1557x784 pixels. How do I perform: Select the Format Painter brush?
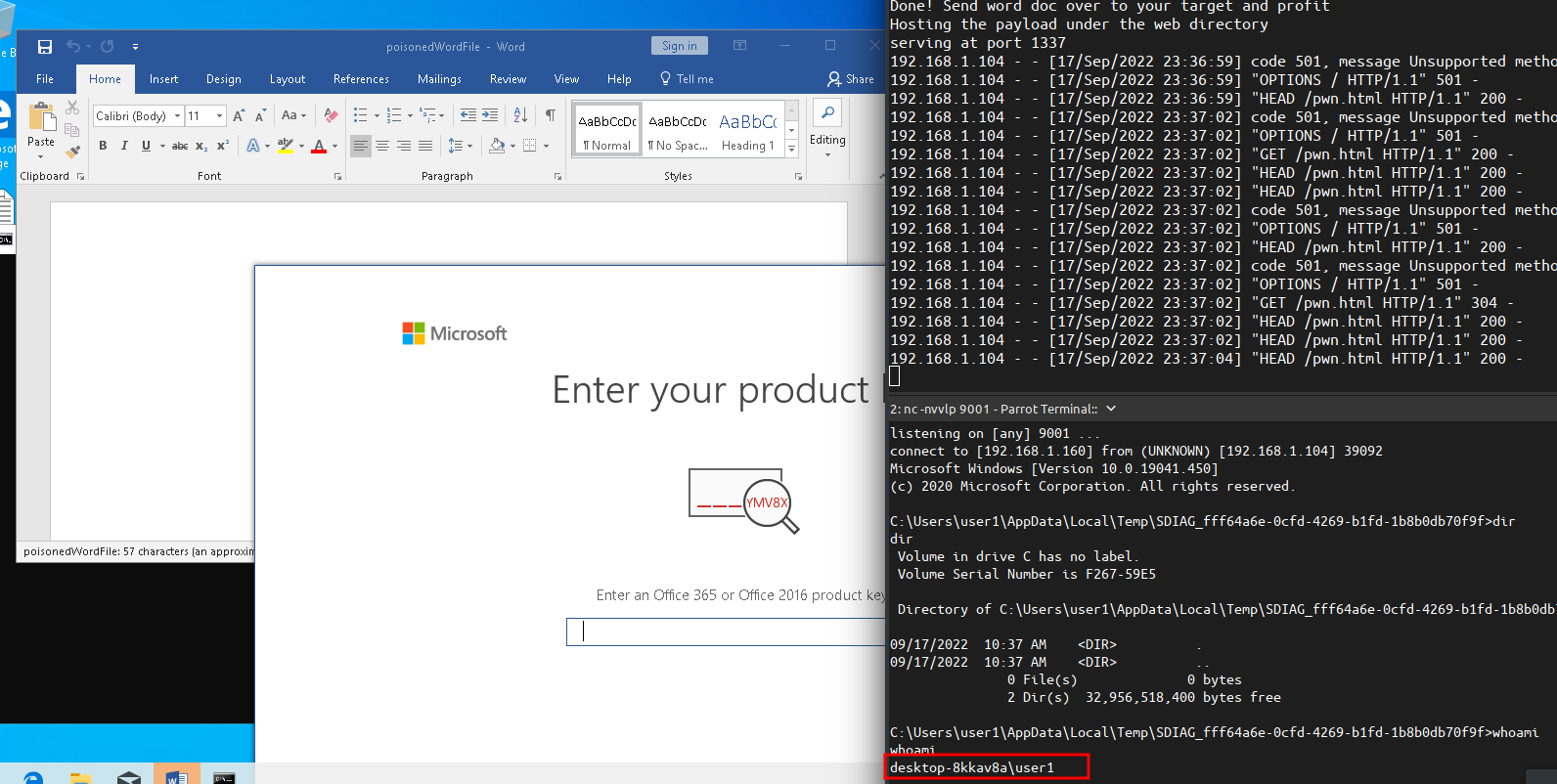tap(72, 151)
